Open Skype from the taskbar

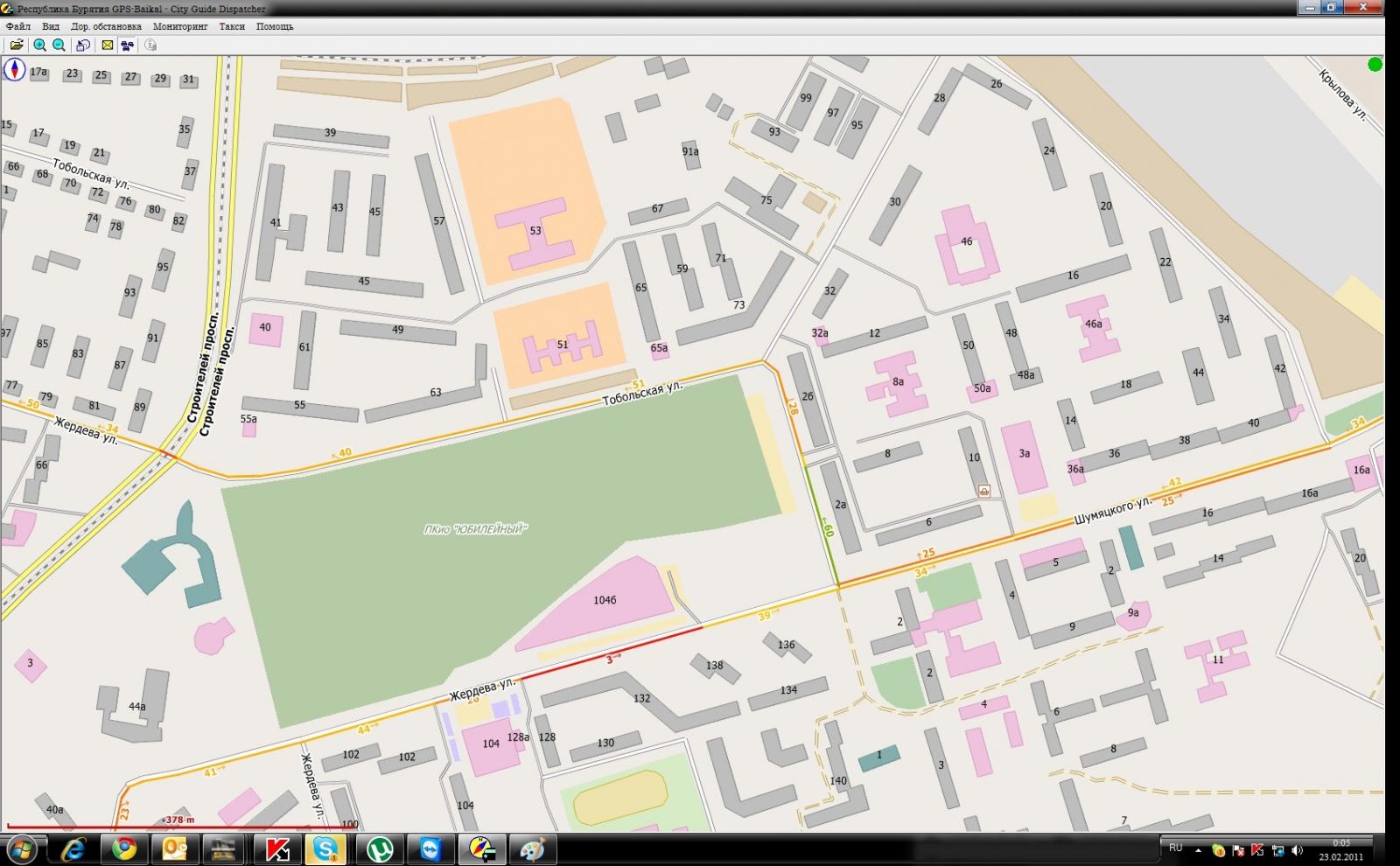tap(326, 849)
